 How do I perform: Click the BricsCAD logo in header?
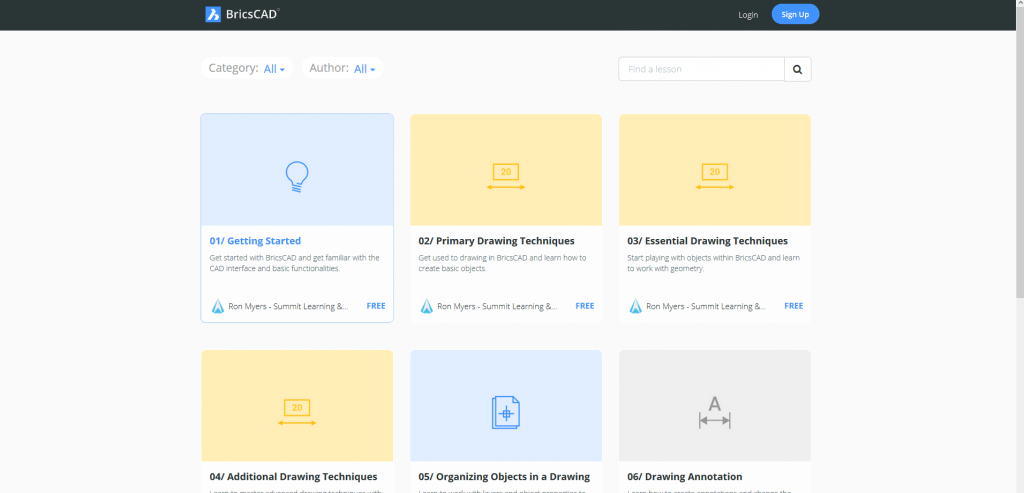242,14
